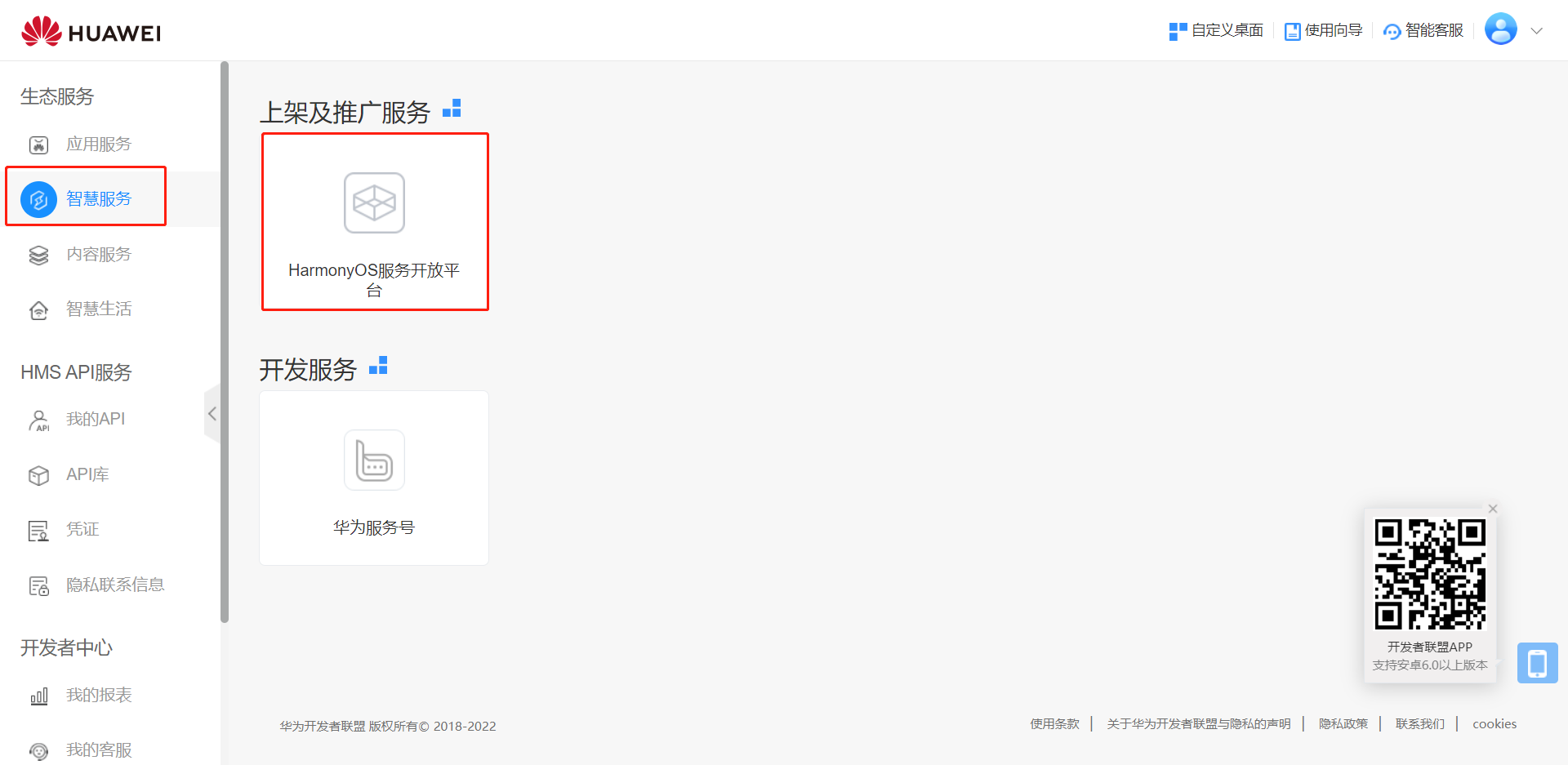The height and width of the screenshot is (765, 1568).
Task: Click the 我的API person icon
Action: [x=38, y=420]
